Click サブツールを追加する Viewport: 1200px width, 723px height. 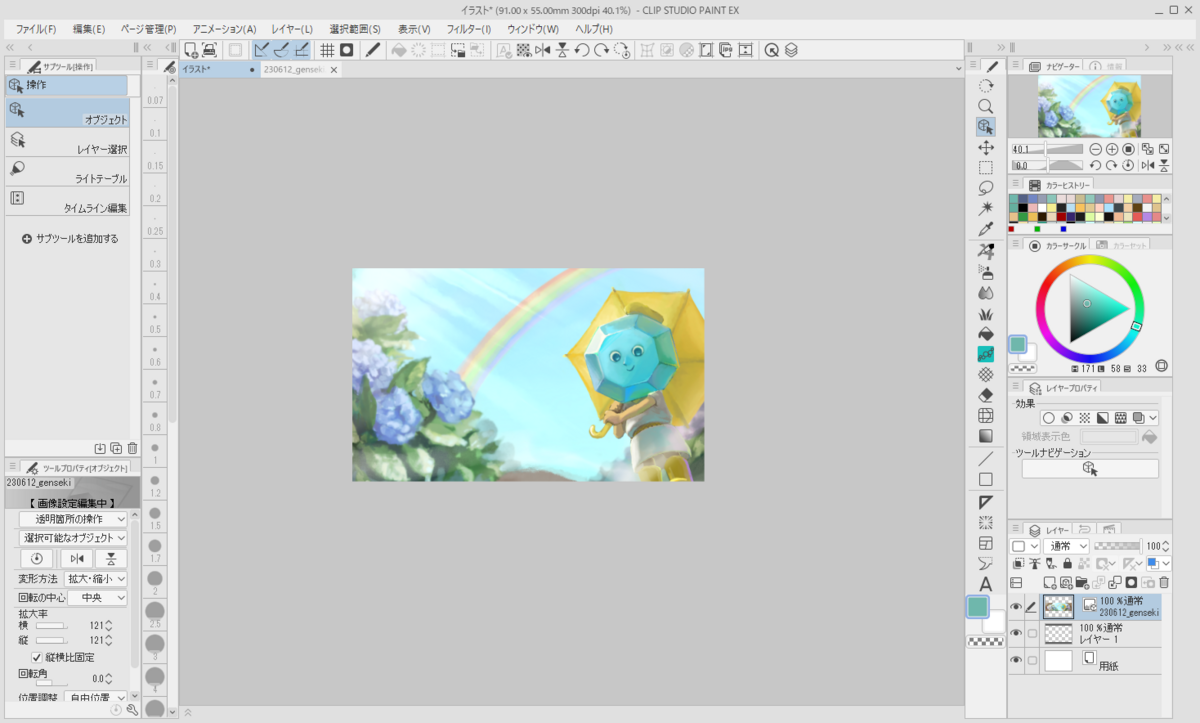(x=70, y=239)
